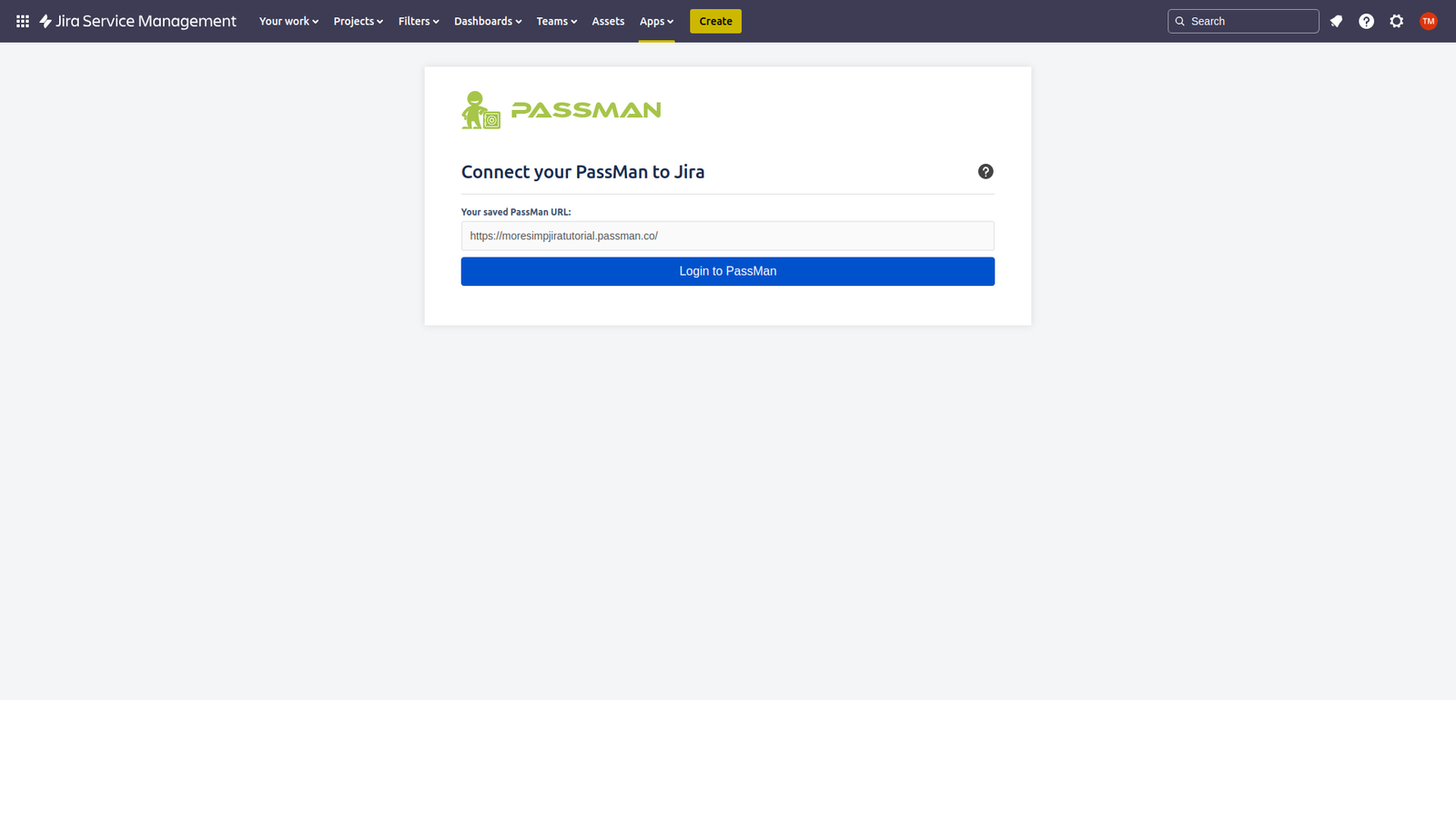Click the yellow Create button
Viewport: 1456px width, 819px height.
click(715, 21)
